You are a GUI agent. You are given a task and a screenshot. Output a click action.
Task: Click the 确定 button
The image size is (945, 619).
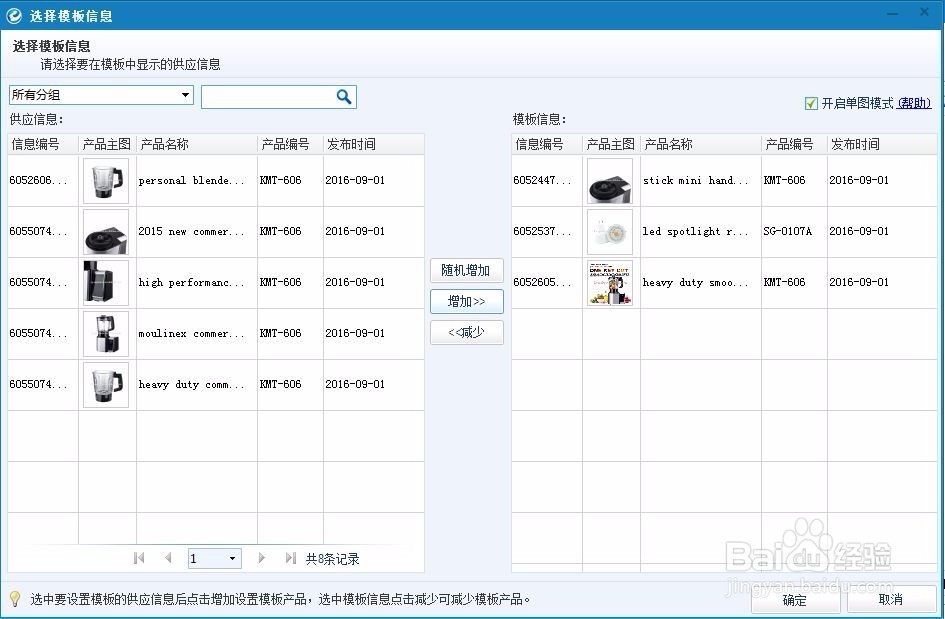click(x=794, y=599)
